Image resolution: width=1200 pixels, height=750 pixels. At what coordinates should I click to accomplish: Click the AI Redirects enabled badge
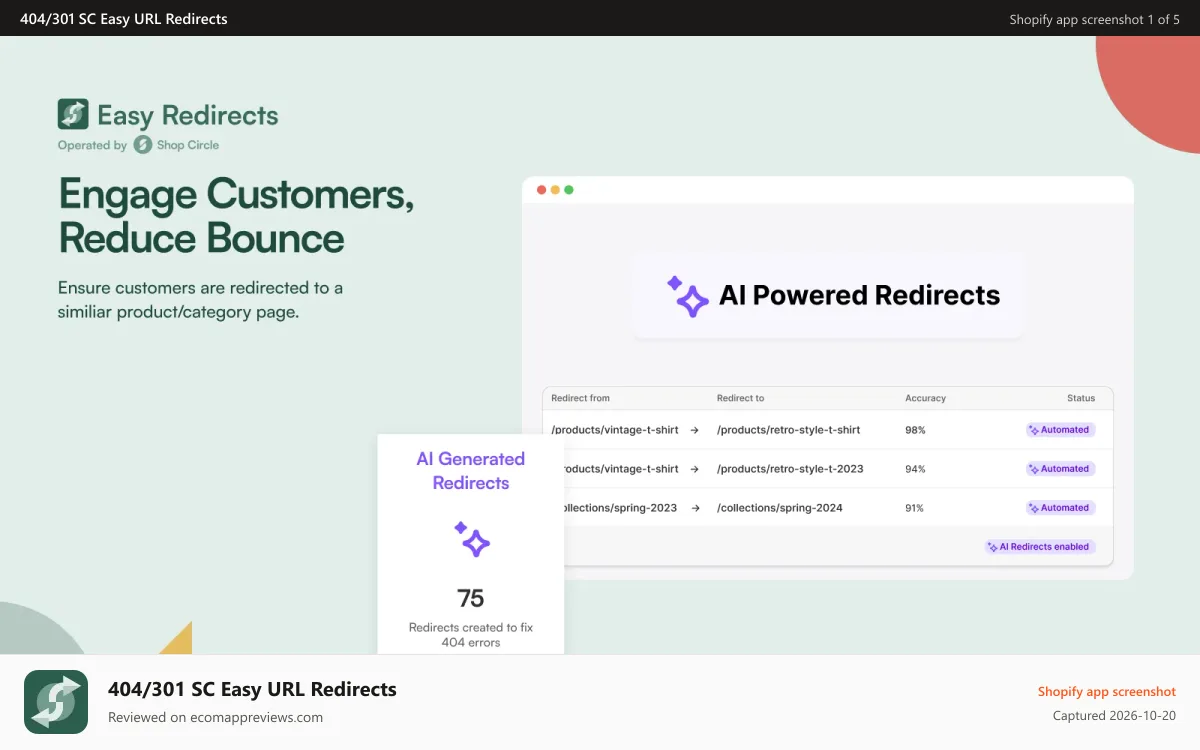1040,547
